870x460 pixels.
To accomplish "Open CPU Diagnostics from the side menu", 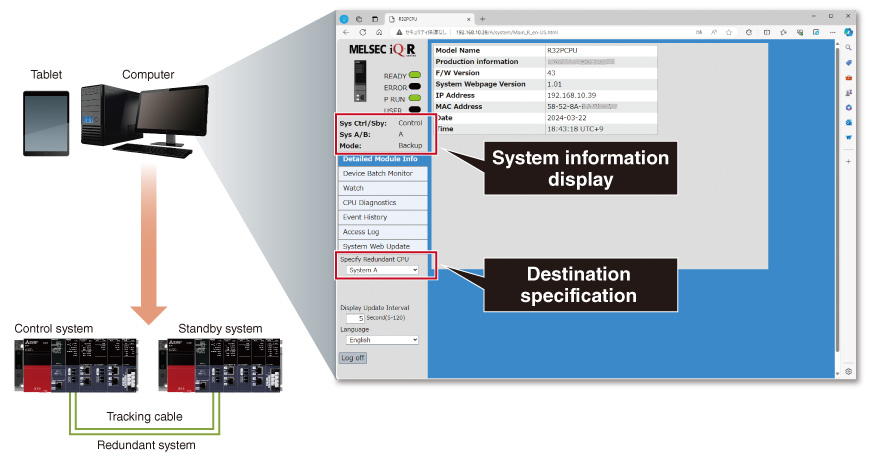I will (x=383, y=203).
